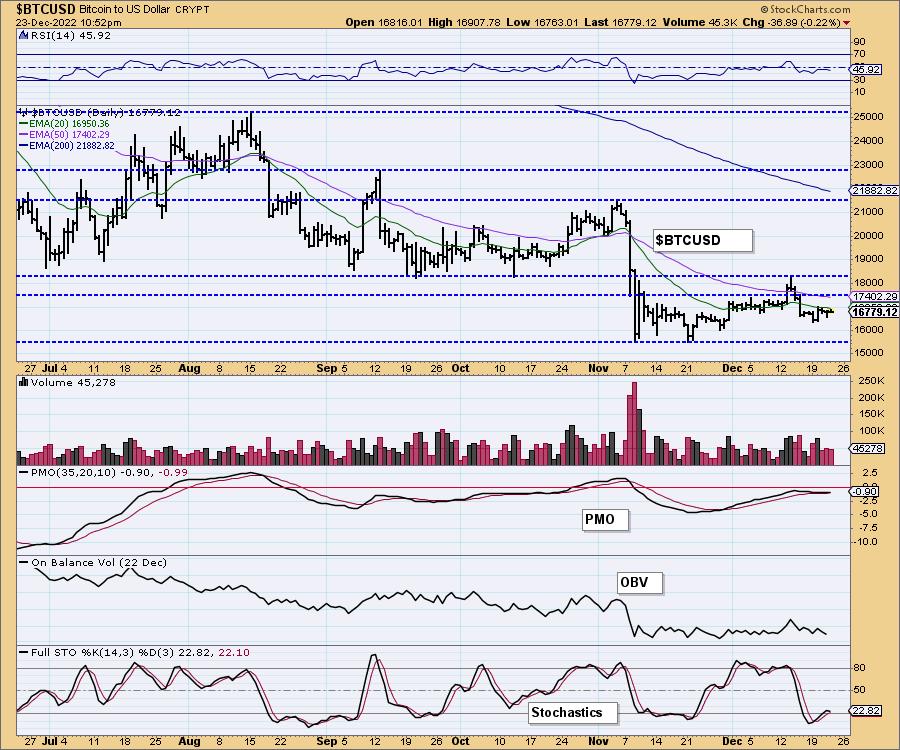Click the Open 16816.01 value

point(383,22)
